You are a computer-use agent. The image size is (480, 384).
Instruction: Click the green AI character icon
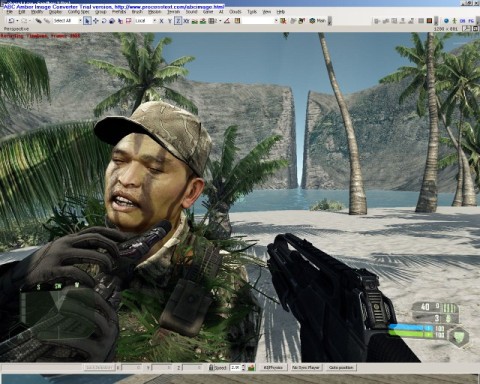point(454,21)
